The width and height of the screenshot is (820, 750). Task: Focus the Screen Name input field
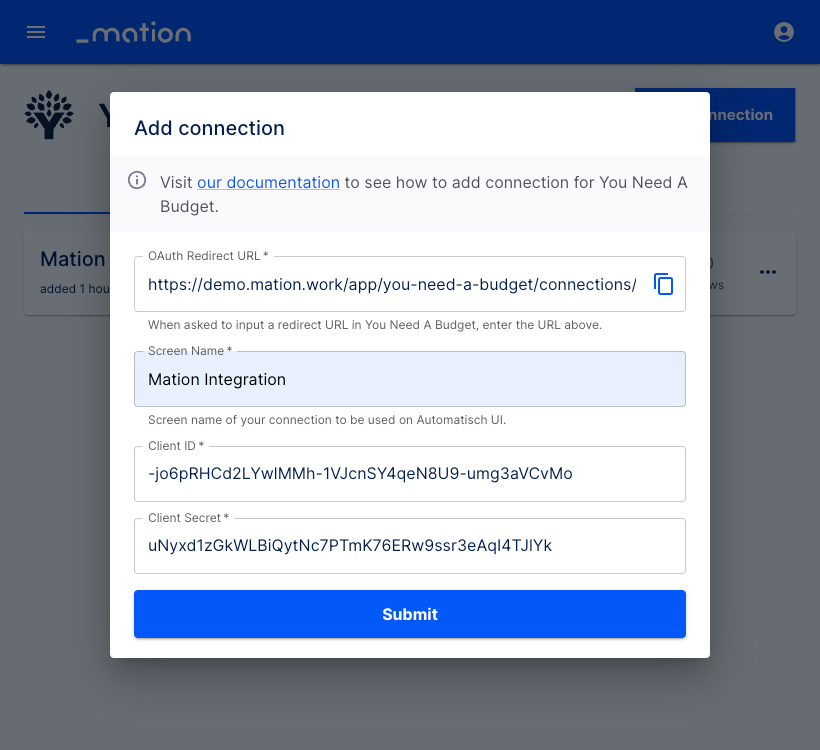coord(409,379)
